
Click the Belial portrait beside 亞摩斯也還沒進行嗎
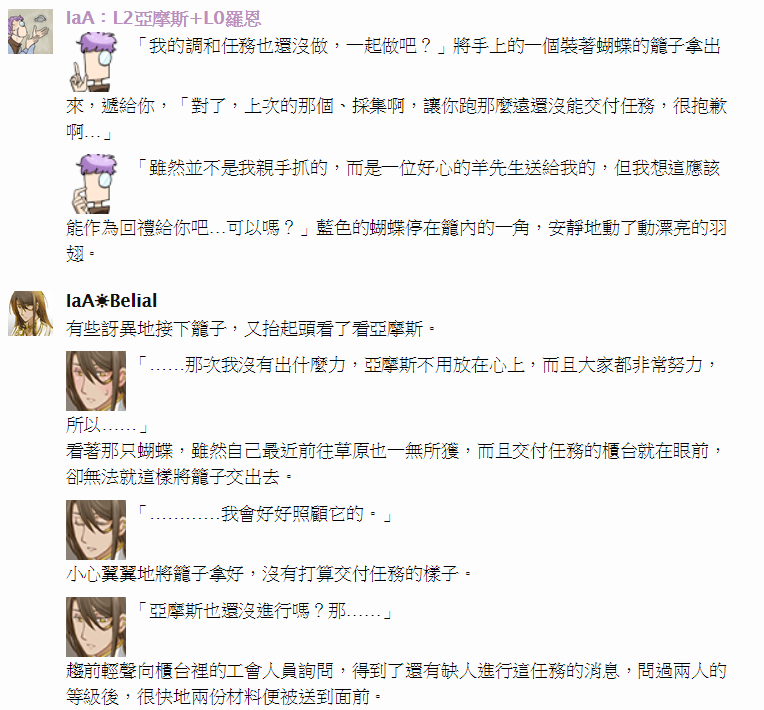[x=96, y=627]
